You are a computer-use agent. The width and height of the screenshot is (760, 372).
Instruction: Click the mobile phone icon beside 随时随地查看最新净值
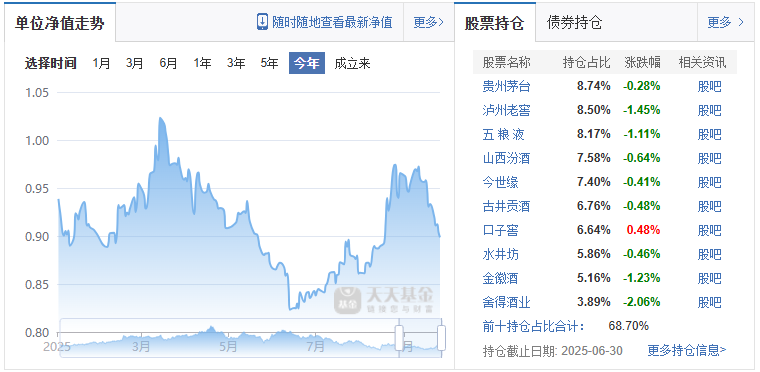(x=262, y=22)
